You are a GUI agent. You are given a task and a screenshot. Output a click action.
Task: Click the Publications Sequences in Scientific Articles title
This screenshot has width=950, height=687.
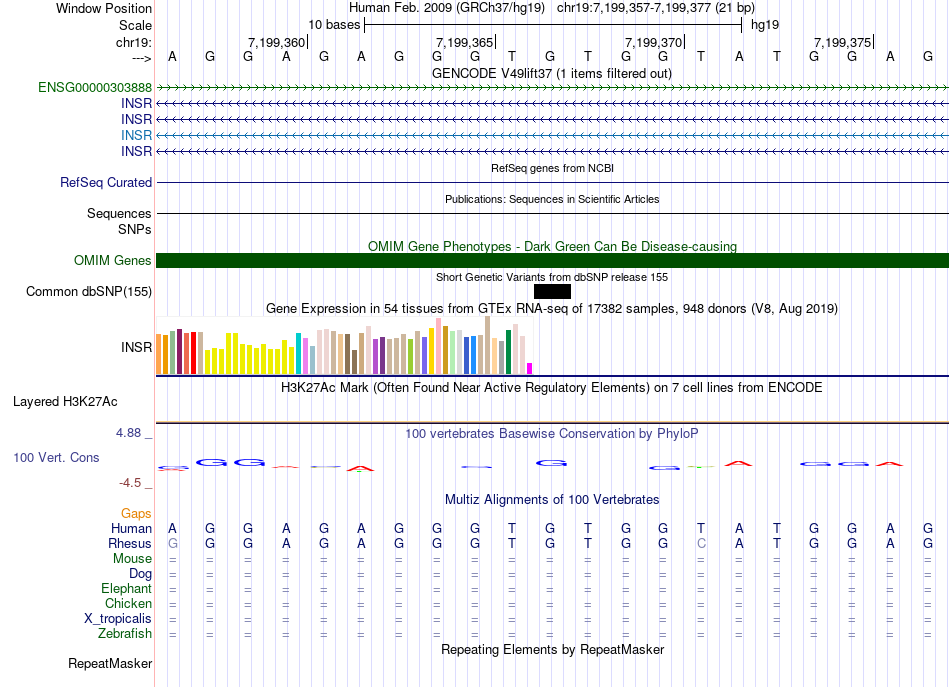pyautogui.click(x=552, y=199)
